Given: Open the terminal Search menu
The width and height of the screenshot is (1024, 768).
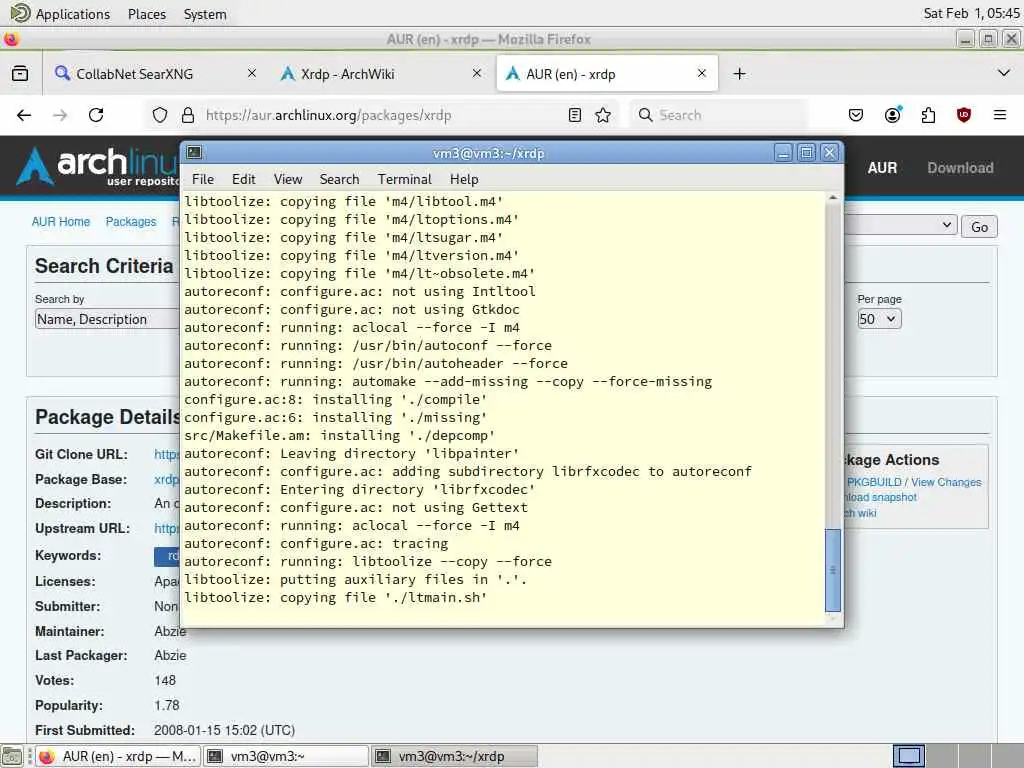Looking at the screenshot, I should pyautogui.click(x=340, y=179).
